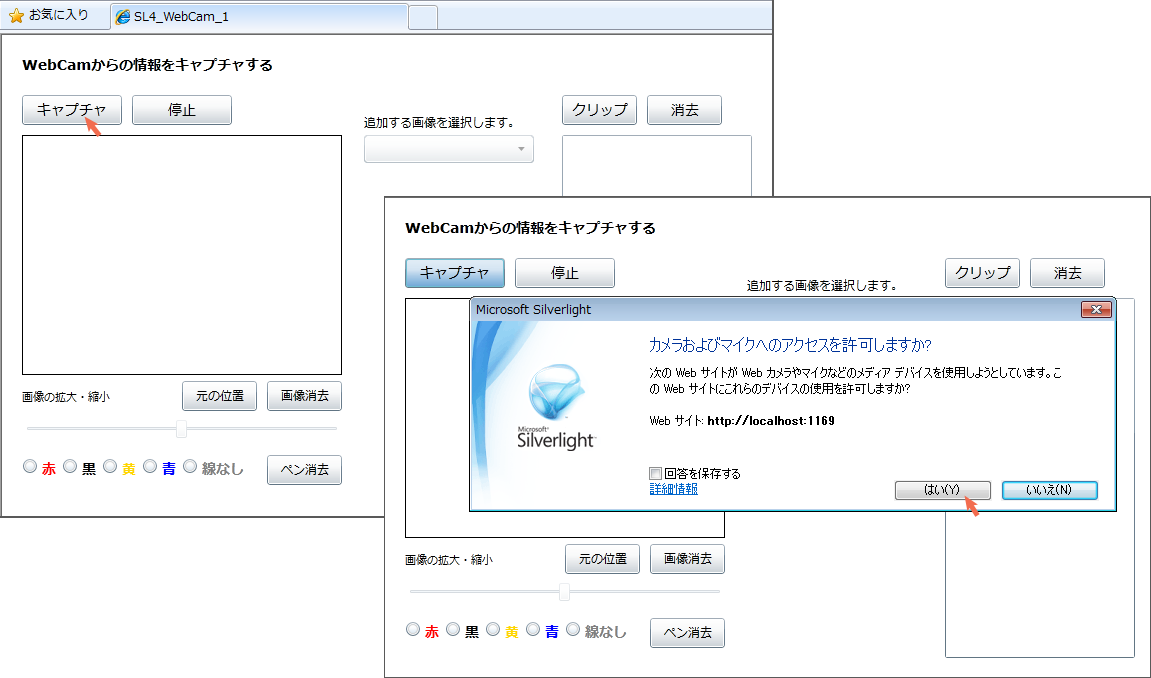Select the 線なし radio button in back window
The width and height of the screenshot is (1151, 678).
[x=190, y=466]
